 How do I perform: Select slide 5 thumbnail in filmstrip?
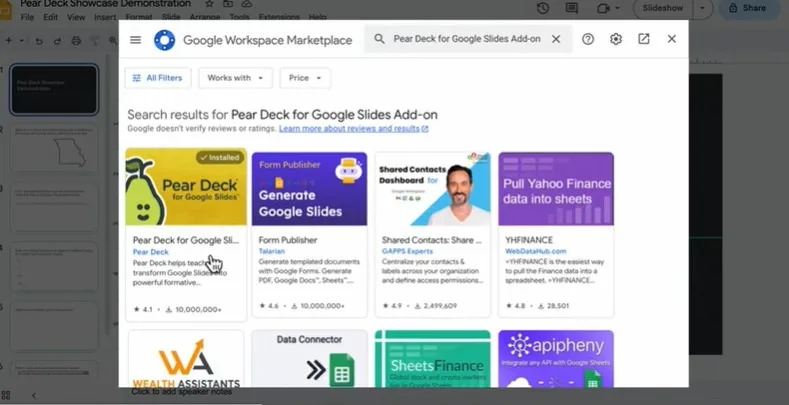pyautogui.click(x=54, y=326)
